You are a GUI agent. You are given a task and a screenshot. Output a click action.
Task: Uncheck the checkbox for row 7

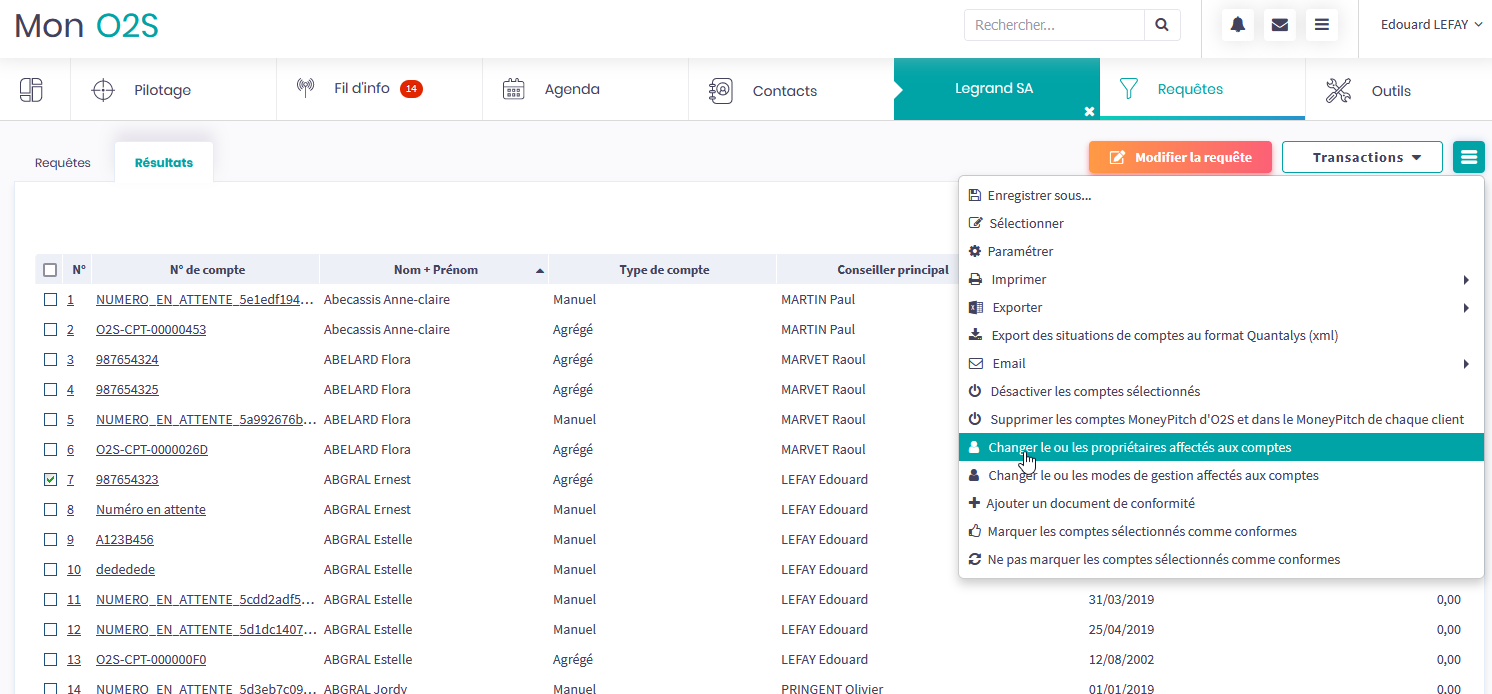tap(50, 480)
